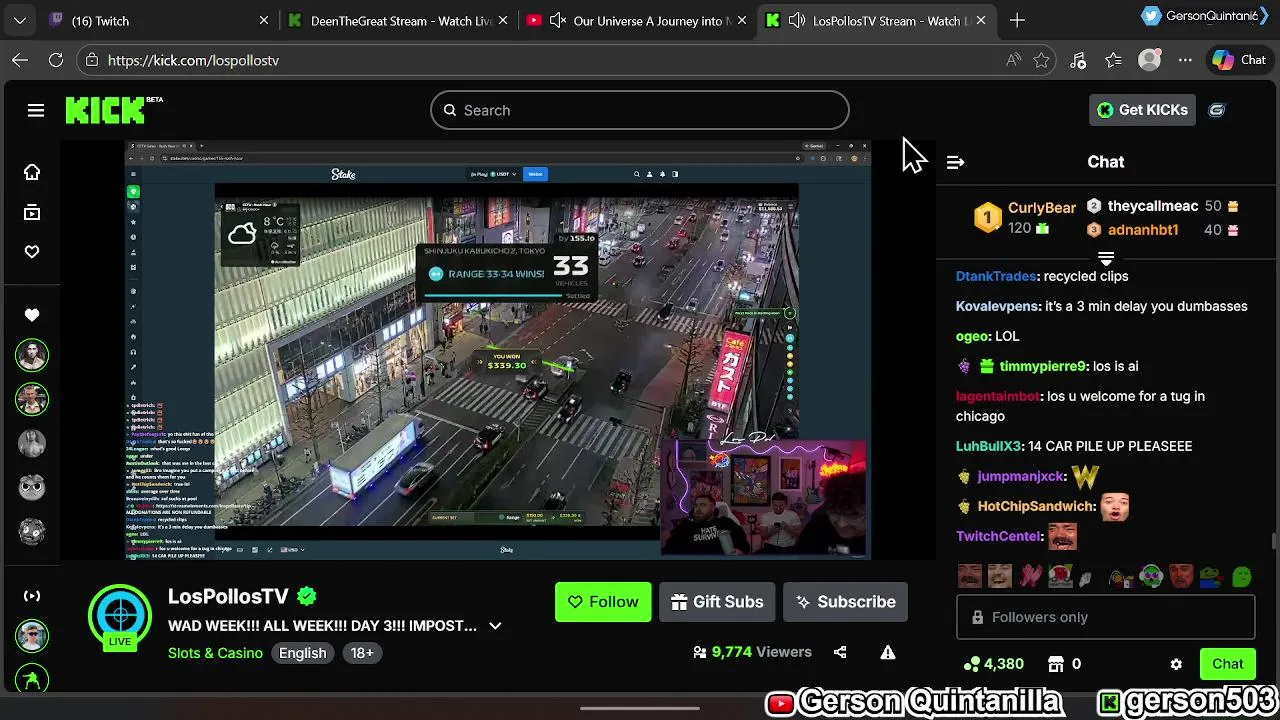Click DtankTrades username in chat
1280x720 pixels.
pyautogui.click(x=995, y=276)
